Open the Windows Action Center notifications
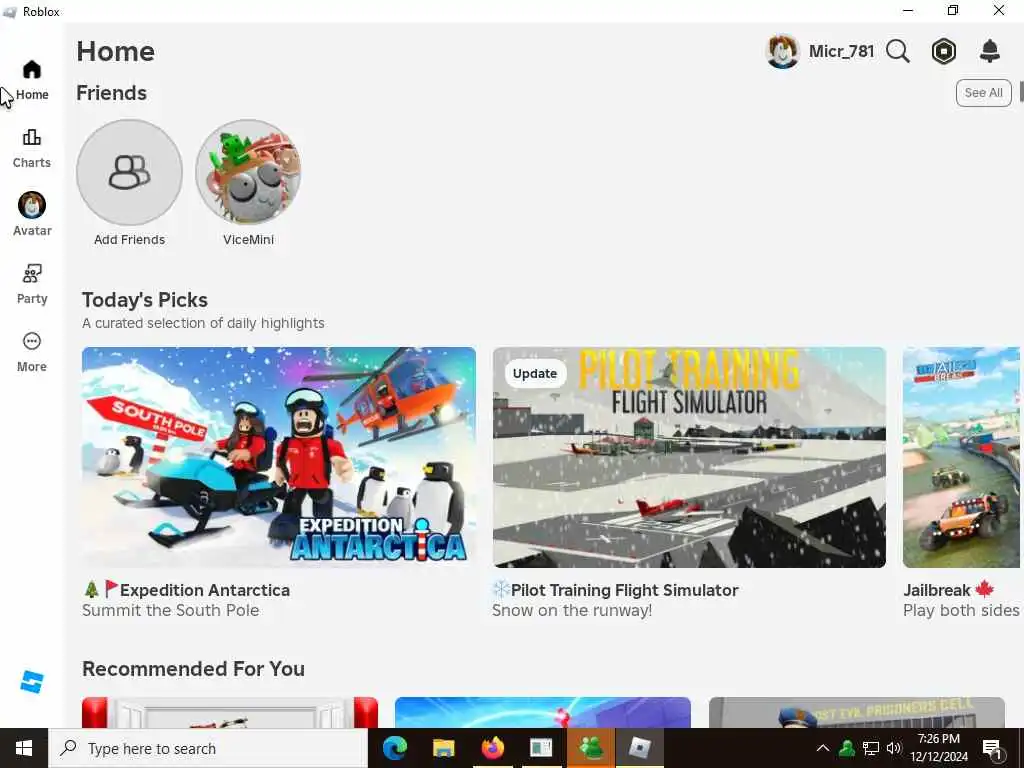The height and width of the screenshot is (768, 1024). (x=993, y=748)
